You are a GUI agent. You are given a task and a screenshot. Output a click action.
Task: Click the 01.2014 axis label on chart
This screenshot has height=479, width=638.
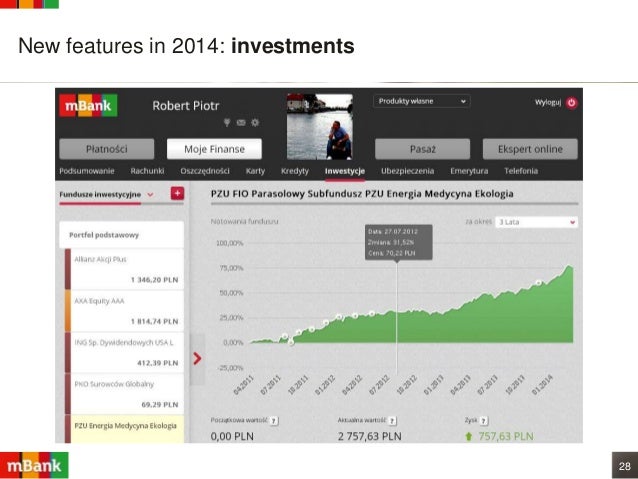(x=542, y=385)
